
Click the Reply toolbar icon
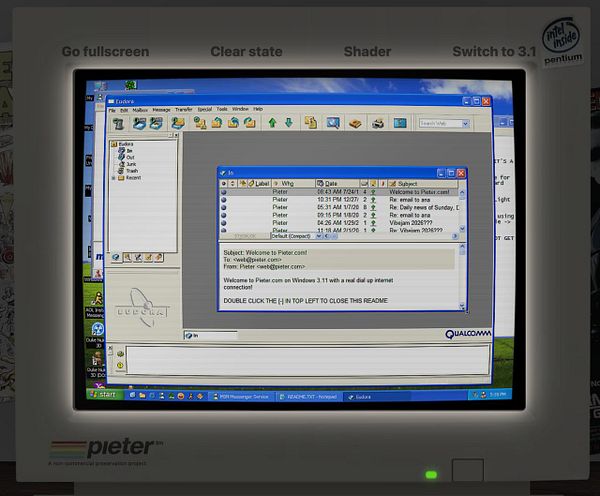[217, 123]
